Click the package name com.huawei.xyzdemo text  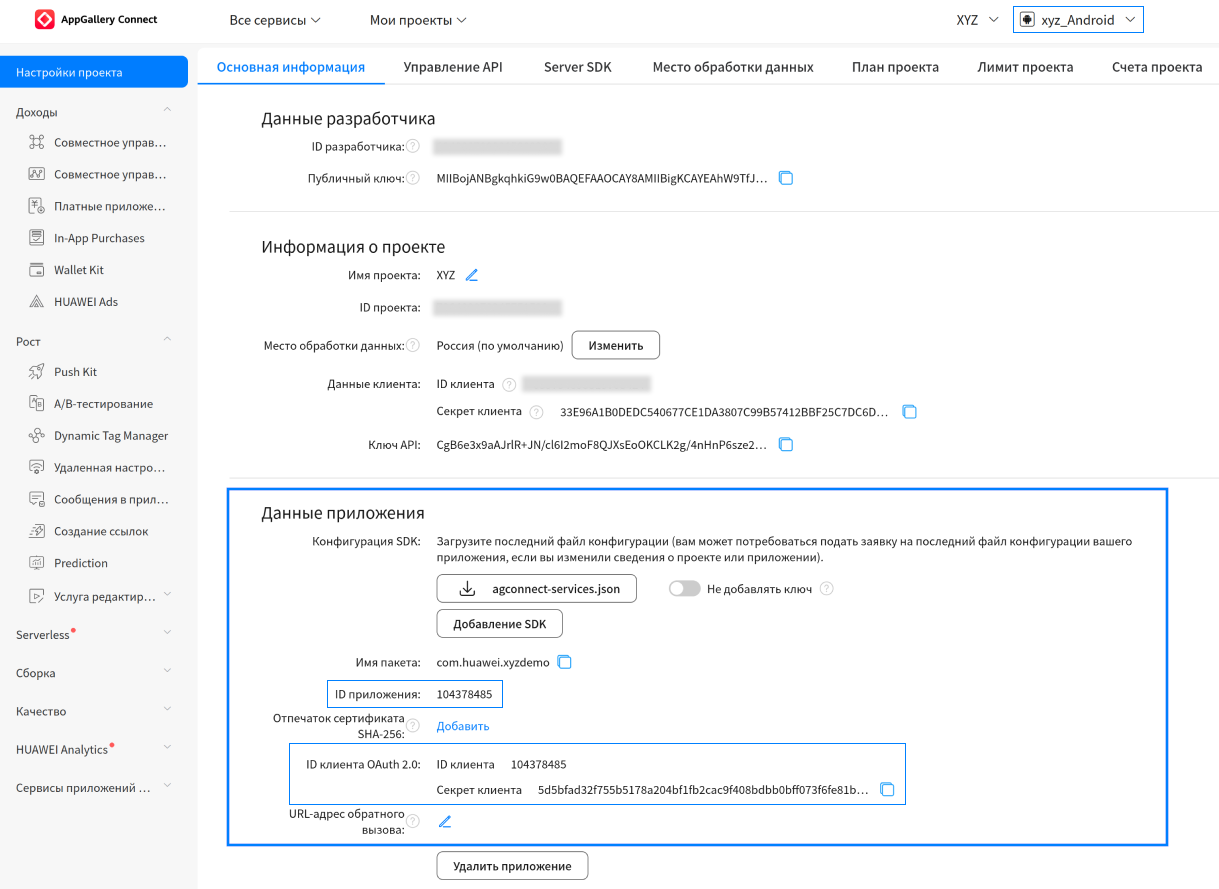(x=493, y=662)
